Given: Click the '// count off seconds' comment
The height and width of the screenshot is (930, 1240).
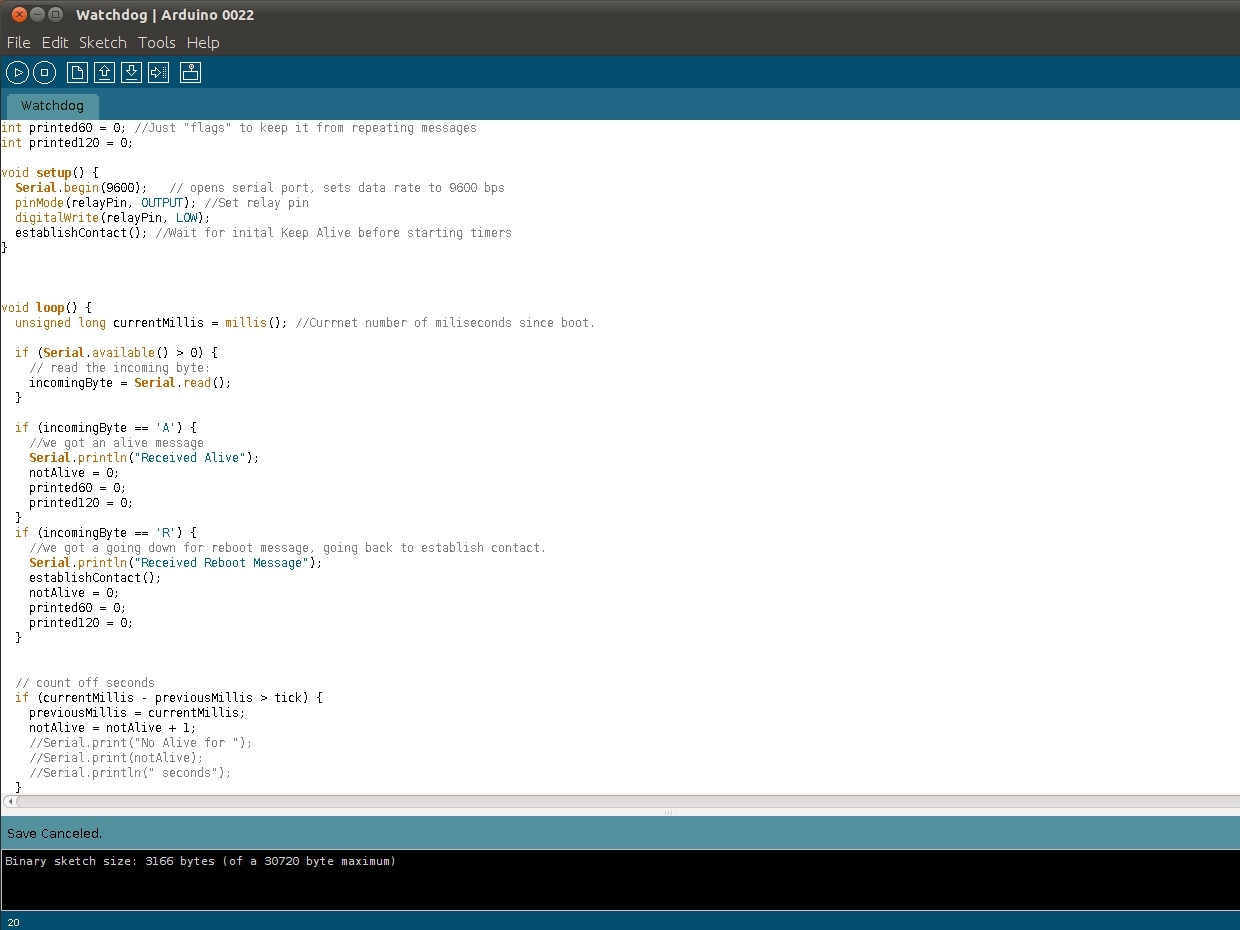Looking at the screenshot, I should pyautogui.click(x=85, y=683).
